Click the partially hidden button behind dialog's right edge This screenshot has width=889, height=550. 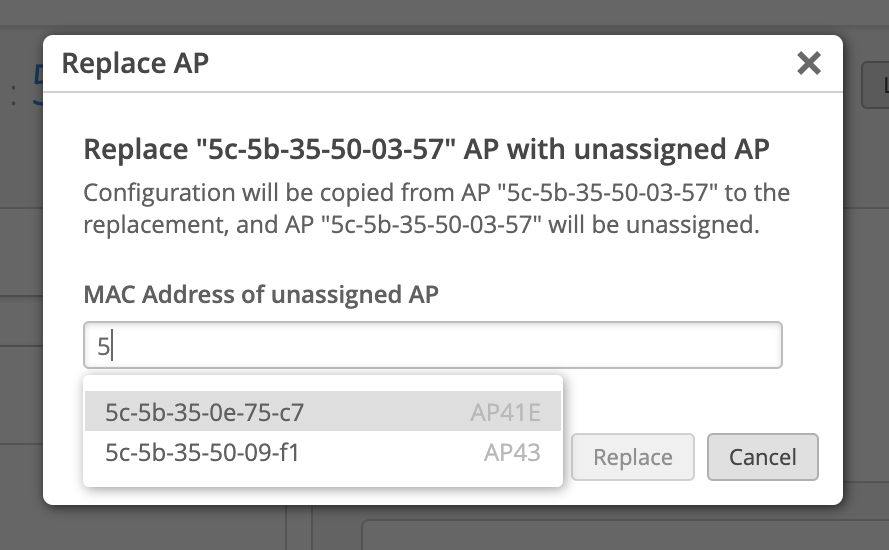point(874,86)
